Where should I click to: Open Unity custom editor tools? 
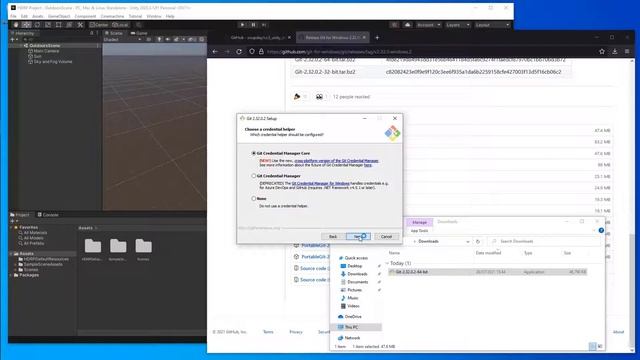(x=80, y=25)
